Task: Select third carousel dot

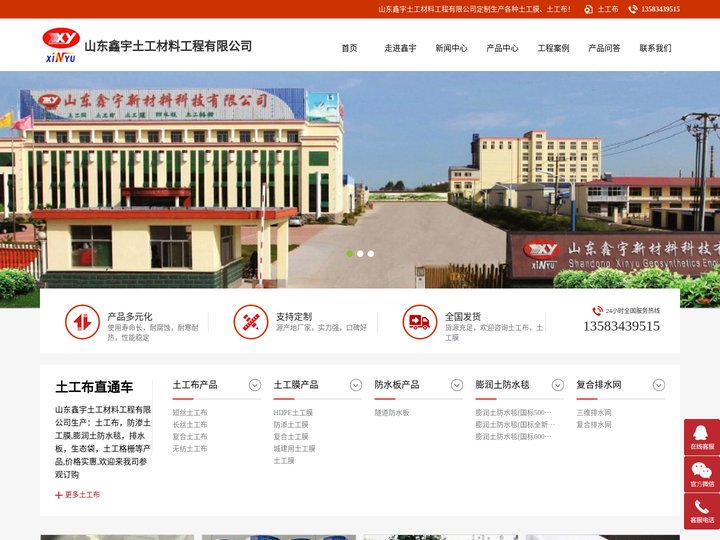Action: pyautogui.click(x=371, y=253)
